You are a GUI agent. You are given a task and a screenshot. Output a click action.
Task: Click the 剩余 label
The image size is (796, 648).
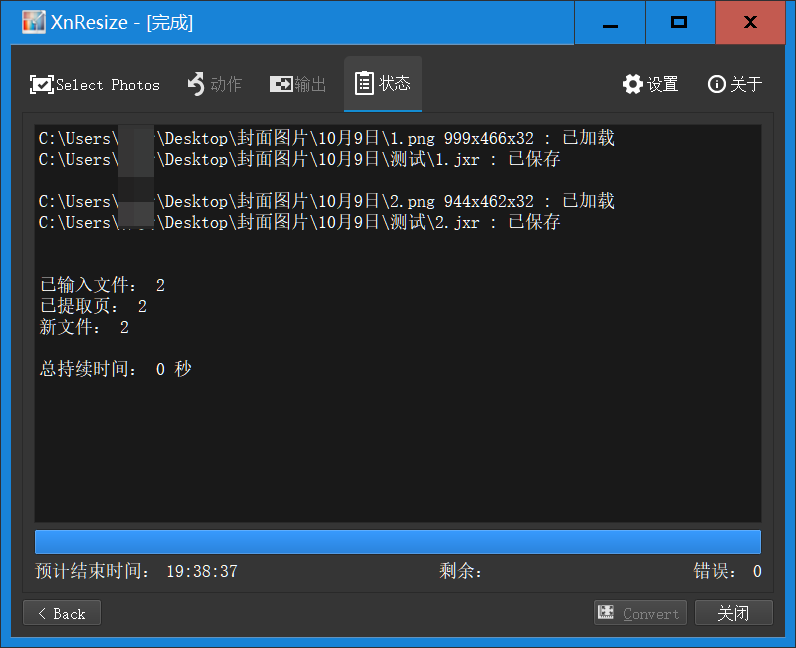(x=460, y=571)
